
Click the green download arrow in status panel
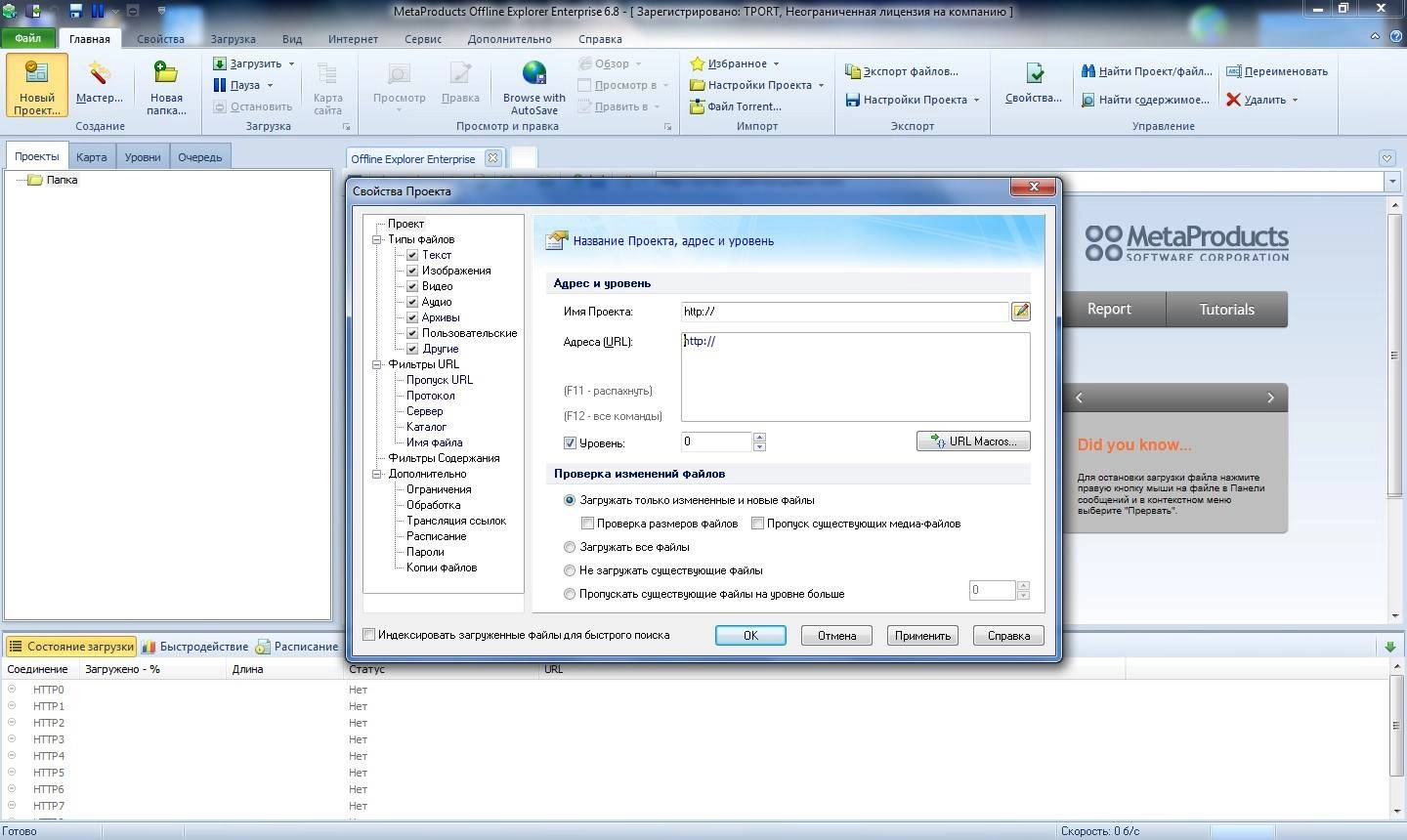(x=1389, y=647)
